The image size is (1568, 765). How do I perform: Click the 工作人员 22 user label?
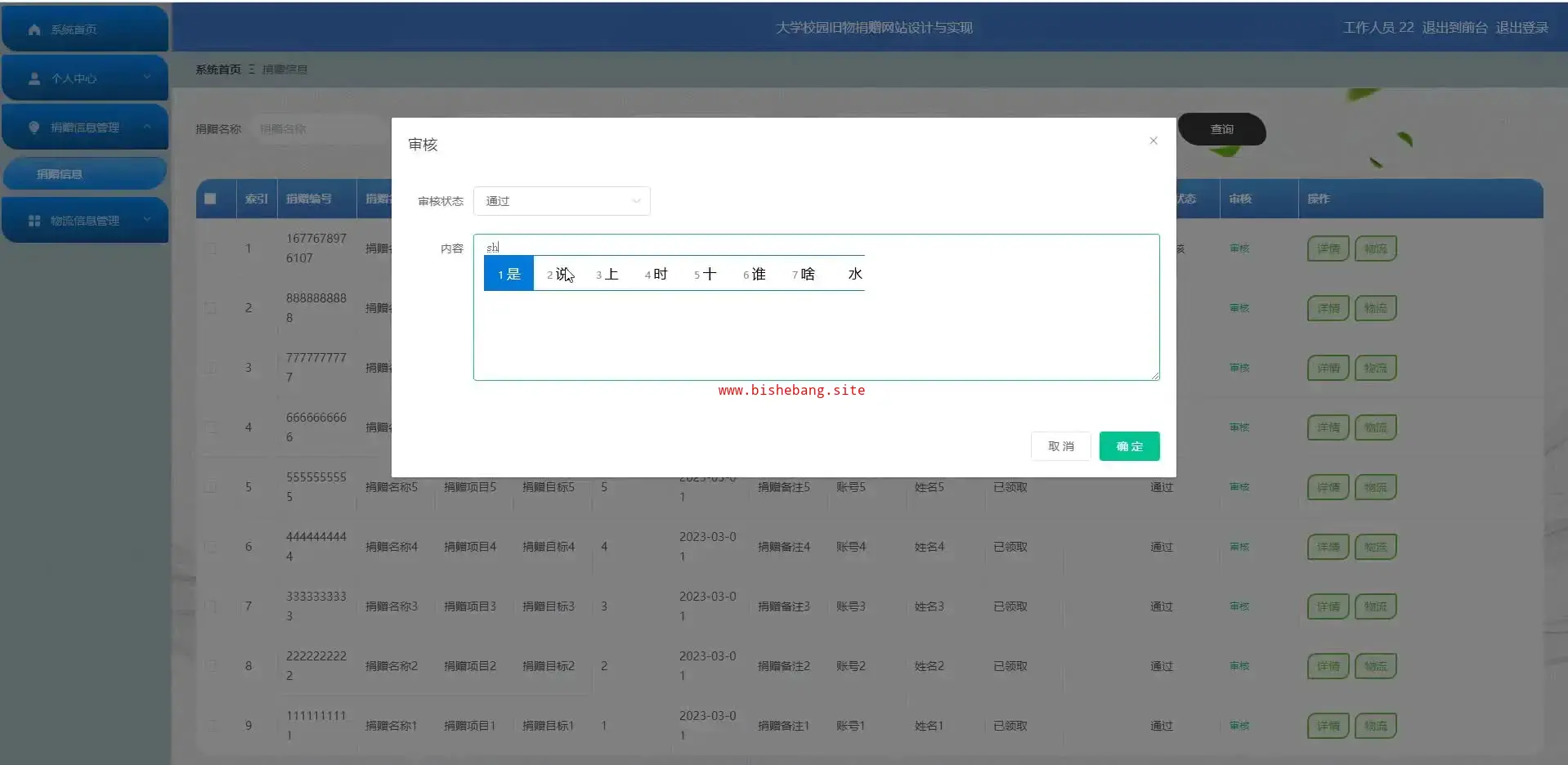[1378, 28]
